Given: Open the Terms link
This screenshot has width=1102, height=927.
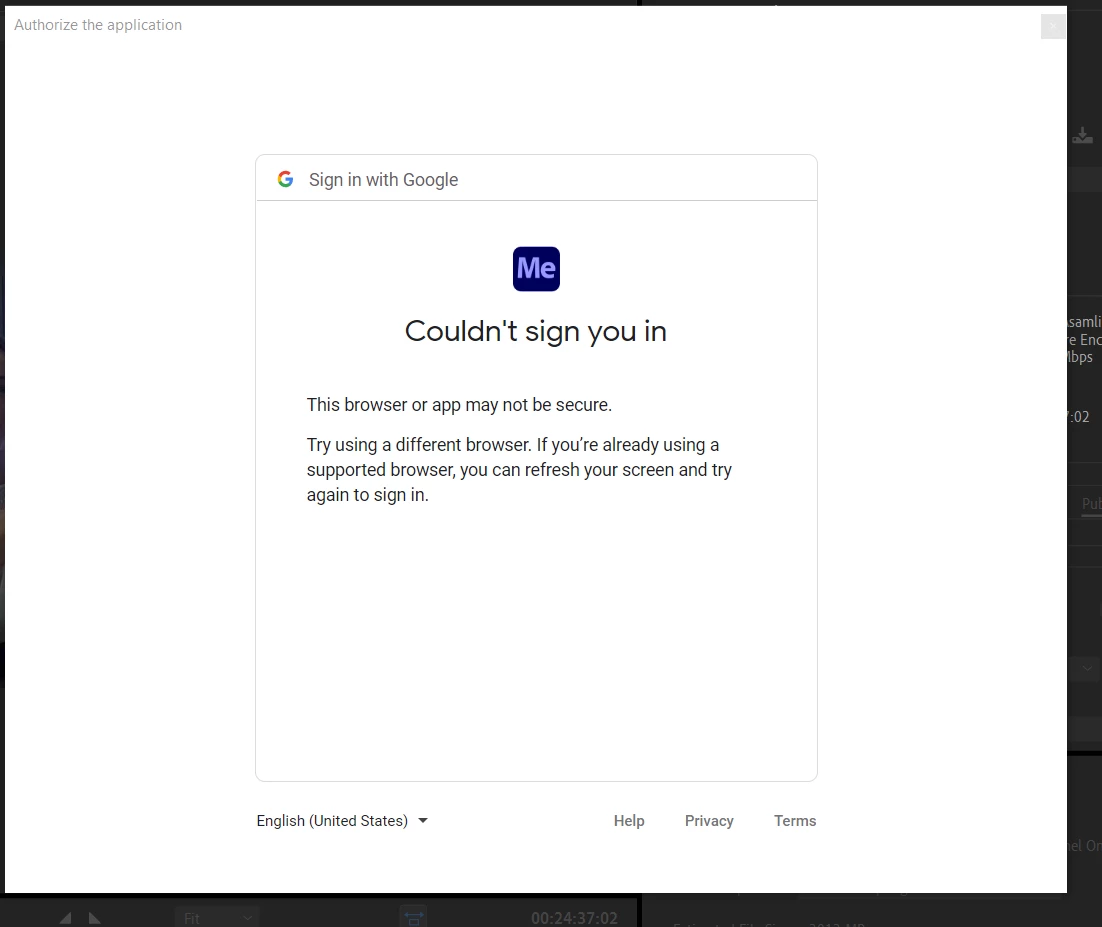Looking at the screenshot, I should [795, 821].
